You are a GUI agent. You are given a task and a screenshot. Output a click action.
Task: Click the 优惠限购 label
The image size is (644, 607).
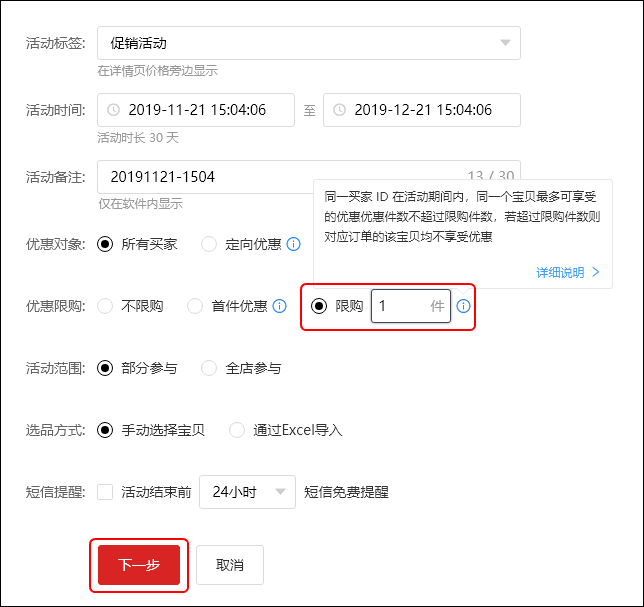click(x=55, y=306)
